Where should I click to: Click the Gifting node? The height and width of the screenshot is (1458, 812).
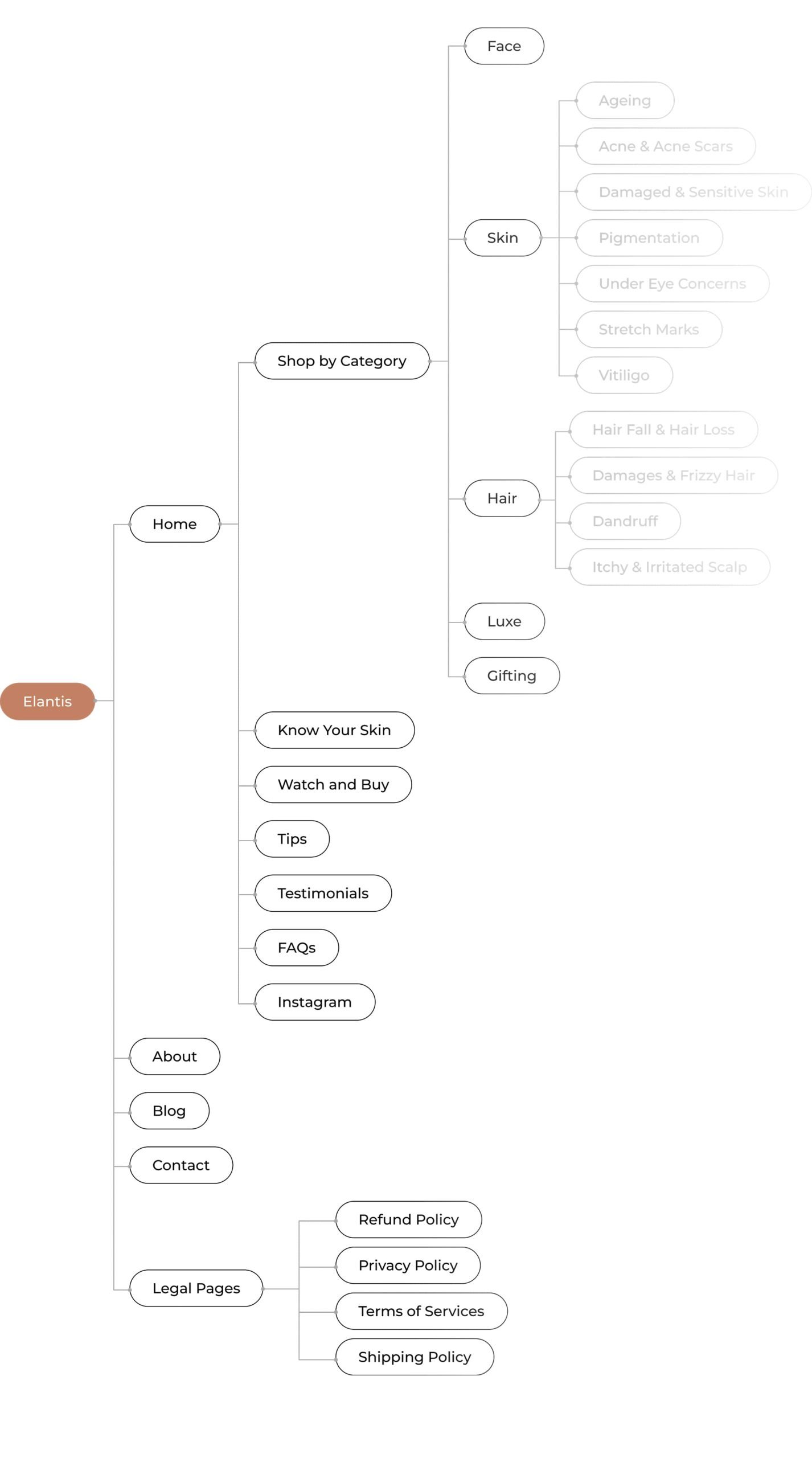point(512,675)
